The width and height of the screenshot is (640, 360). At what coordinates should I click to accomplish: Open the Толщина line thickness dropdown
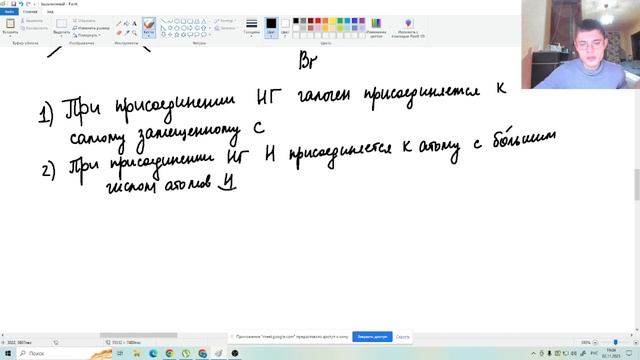coord(251,27)
